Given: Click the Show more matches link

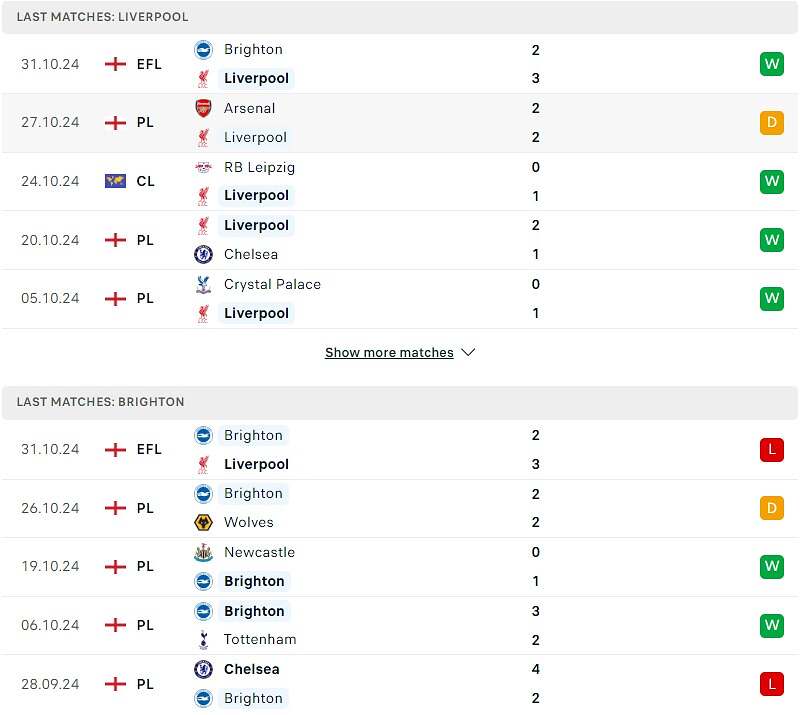Looking at the screenshot, I should tap(389, 353).
